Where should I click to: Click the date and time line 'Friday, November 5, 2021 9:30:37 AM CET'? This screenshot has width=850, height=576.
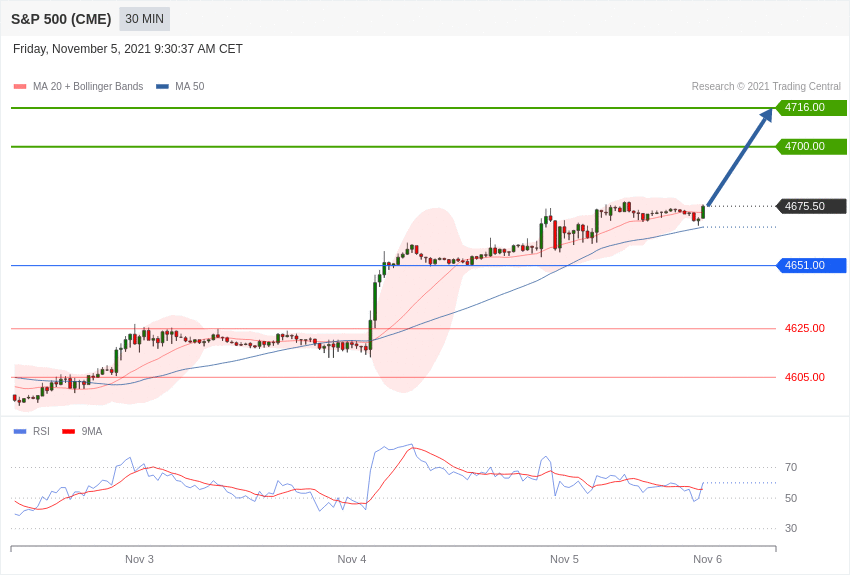click(x=127, y=49)
